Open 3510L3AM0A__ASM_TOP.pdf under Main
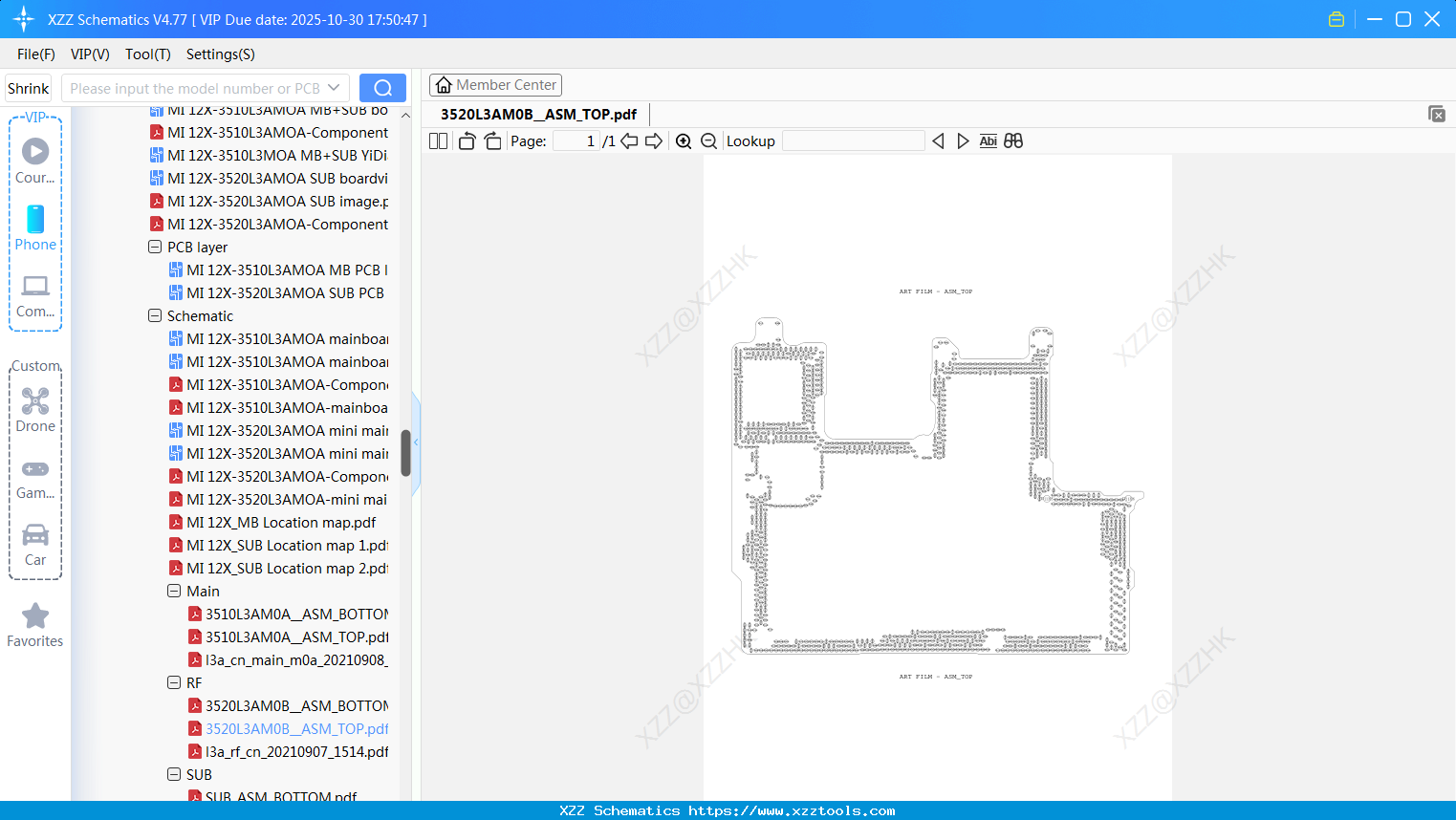This screenshot has width=1456, height=820. 288,637
